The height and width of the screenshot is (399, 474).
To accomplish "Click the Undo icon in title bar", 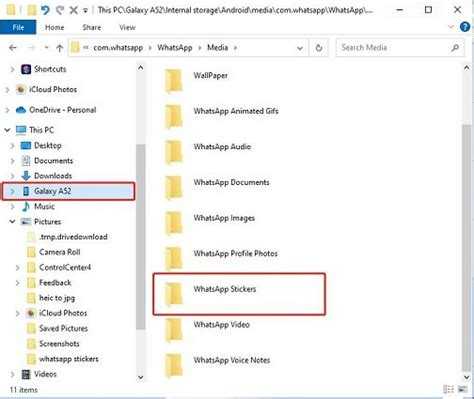I will pyautogui.click(x=45, y=10).
